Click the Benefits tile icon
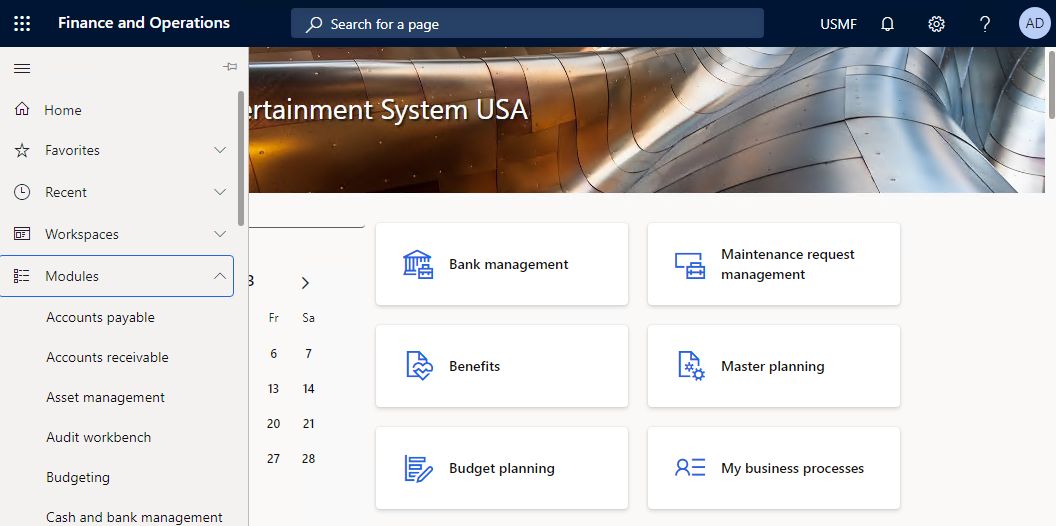This screenshot has width=1056, height=526. tap(419, 366)
